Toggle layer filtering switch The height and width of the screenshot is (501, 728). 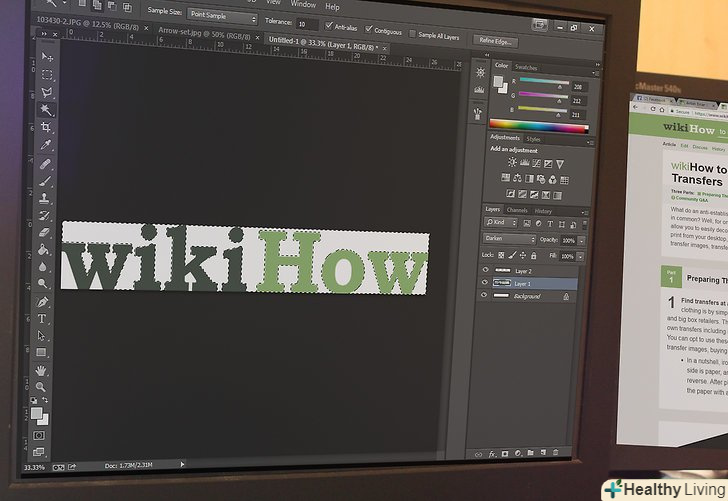(x=585, y=225)
